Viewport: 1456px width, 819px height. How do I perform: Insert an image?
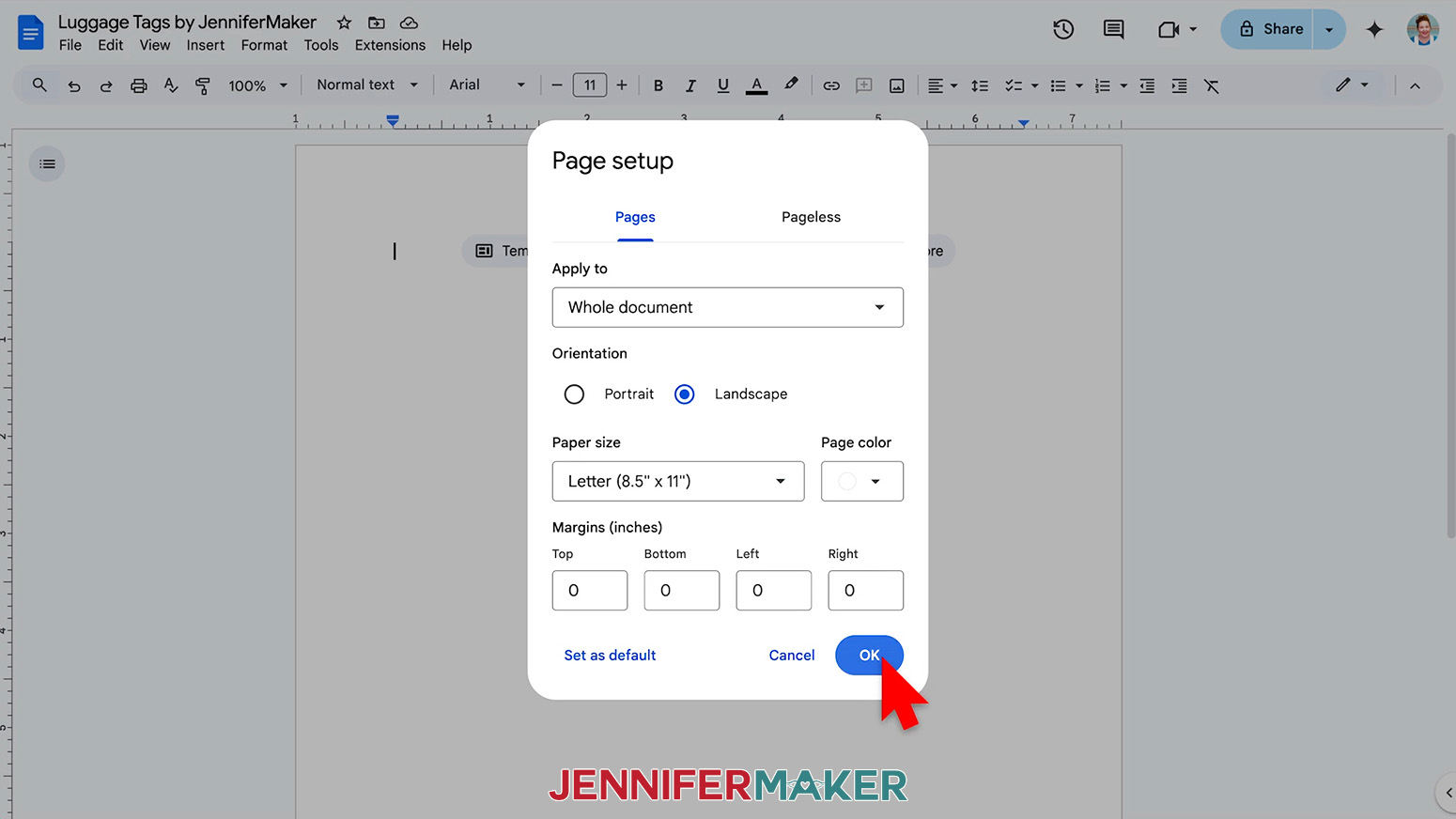[897, 85]
